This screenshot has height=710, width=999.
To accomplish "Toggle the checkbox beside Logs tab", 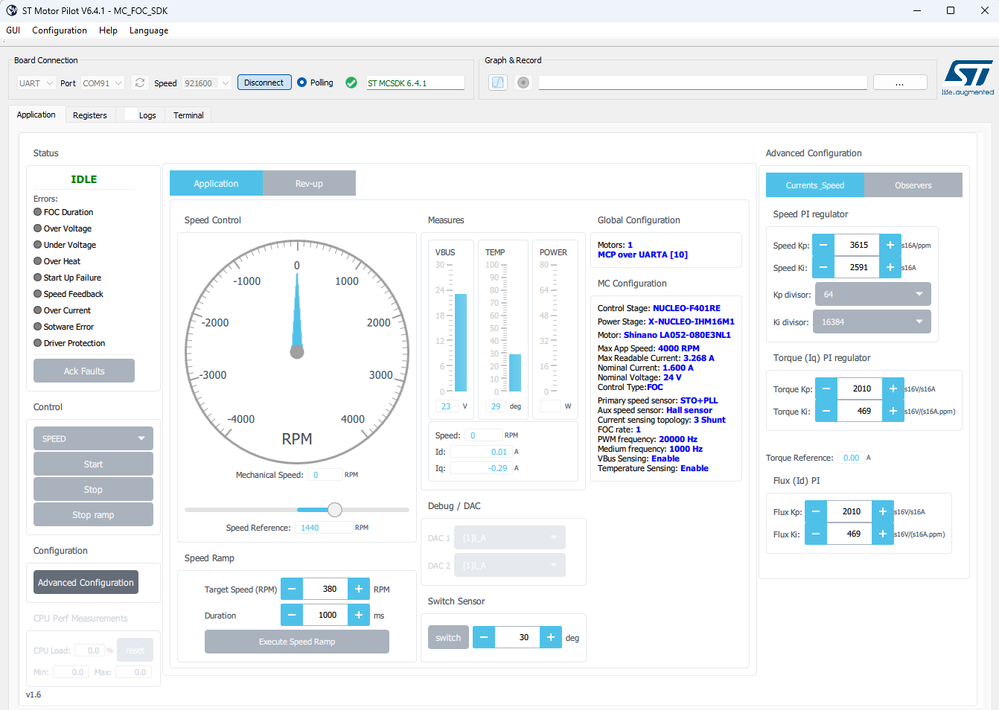I will coord(130,115).
